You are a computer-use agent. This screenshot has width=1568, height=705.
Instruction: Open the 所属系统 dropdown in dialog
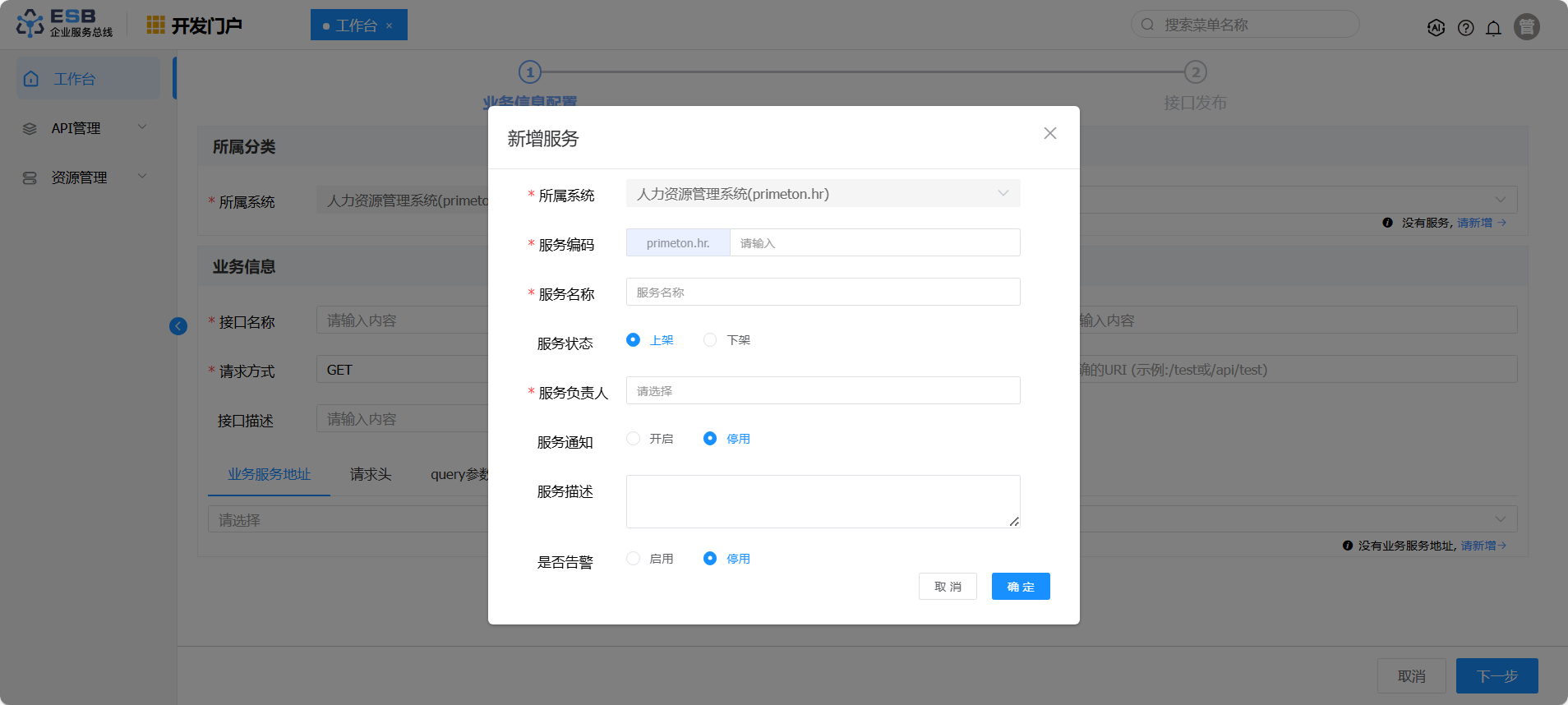(823, 194)
